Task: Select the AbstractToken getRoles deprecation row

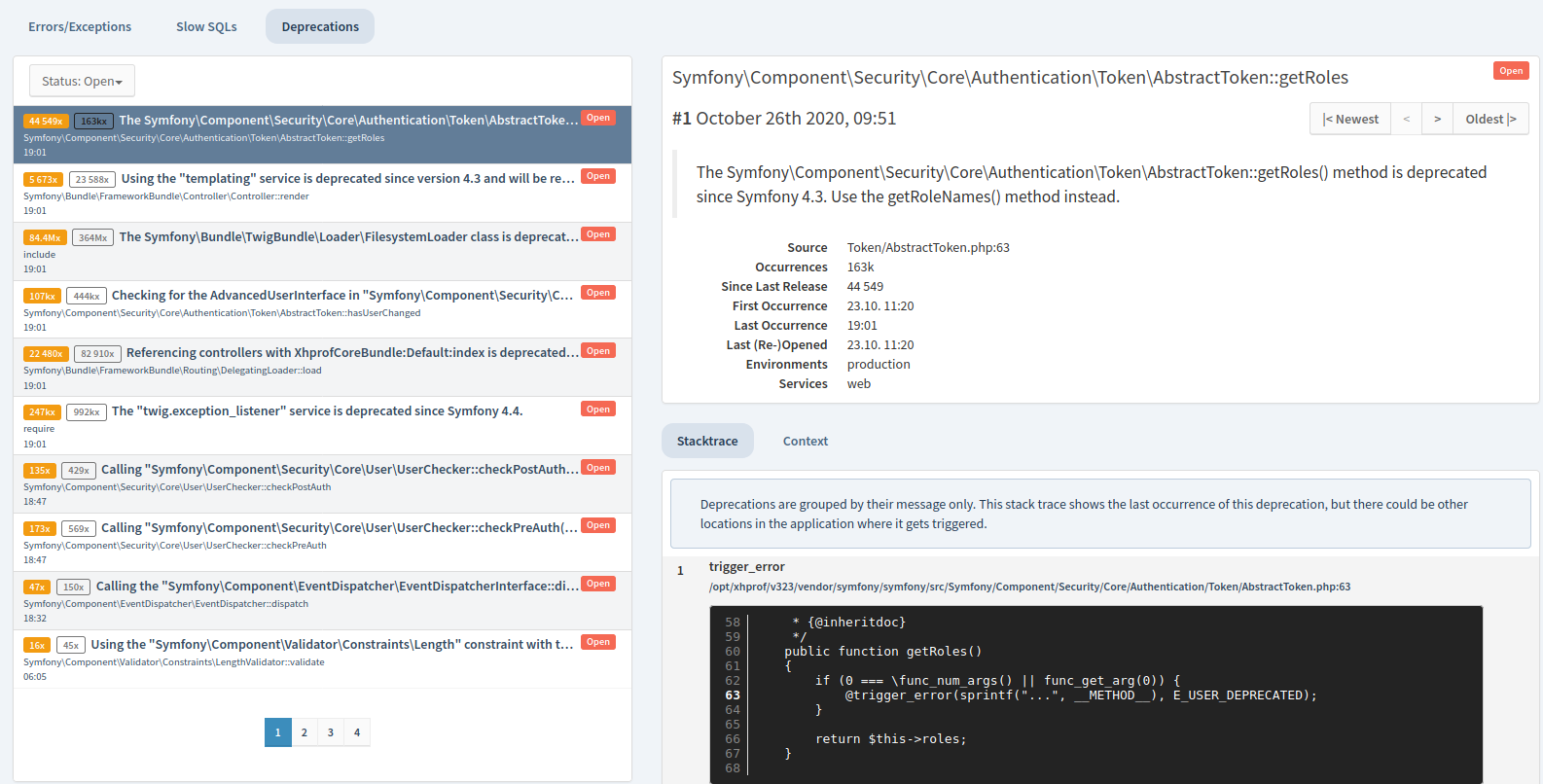Action: coord(322,134)
